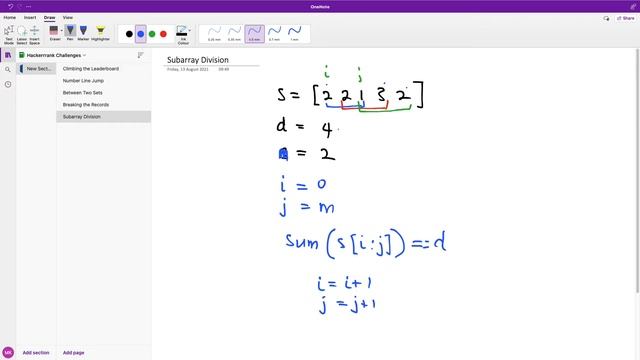640x360 pixels.
Task: Click the page vertical scrollbar
Action: [637, 171]
